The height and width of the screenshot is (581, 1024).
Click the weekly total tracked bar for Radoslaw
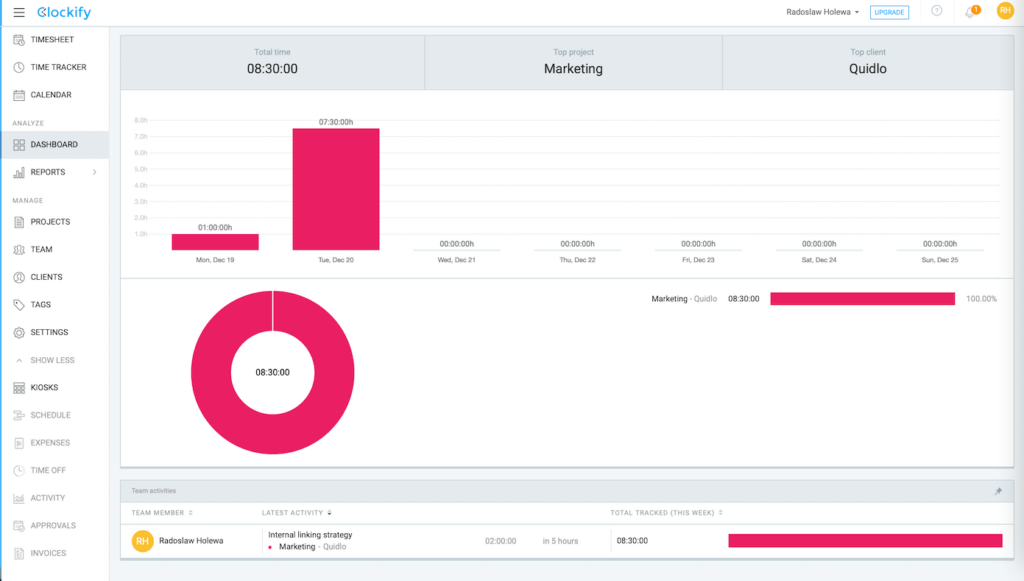(865, 541)
